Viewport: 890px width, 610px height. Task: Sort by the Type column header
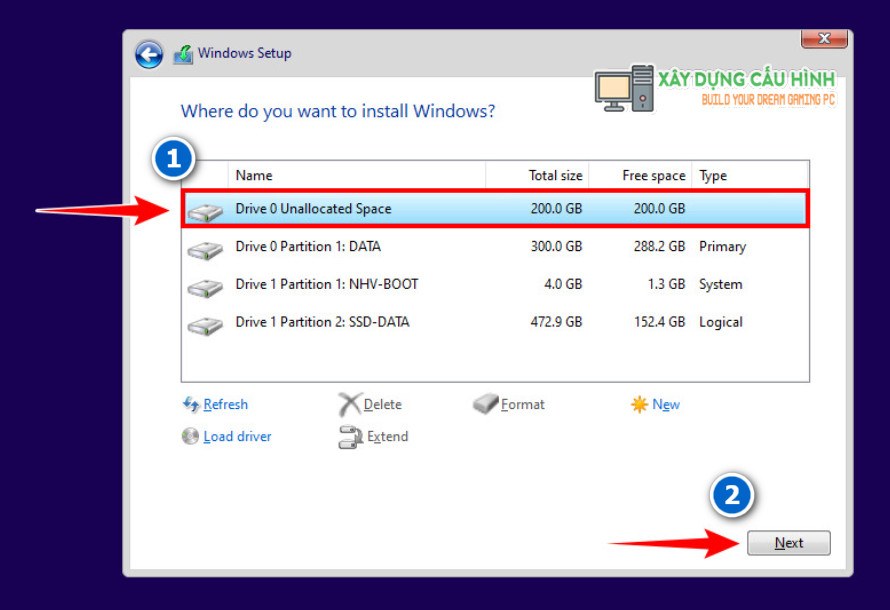[x=750, y=175]
